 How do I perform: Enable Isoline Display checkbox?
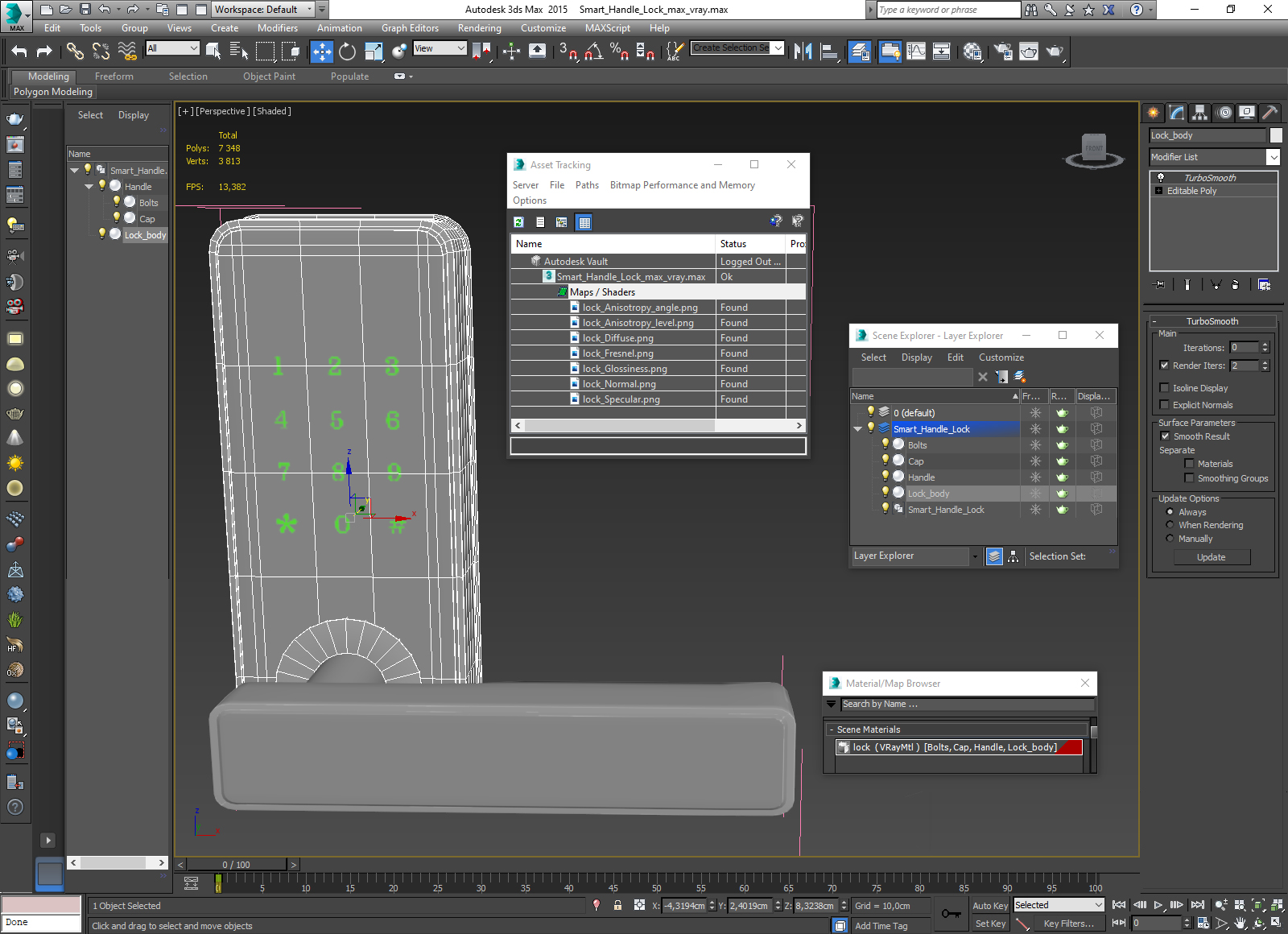1164,388
